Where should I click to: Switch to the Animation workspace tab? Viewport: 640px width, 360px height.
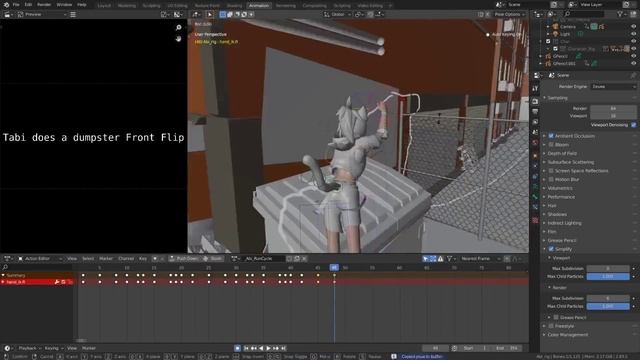coord(259,6)
